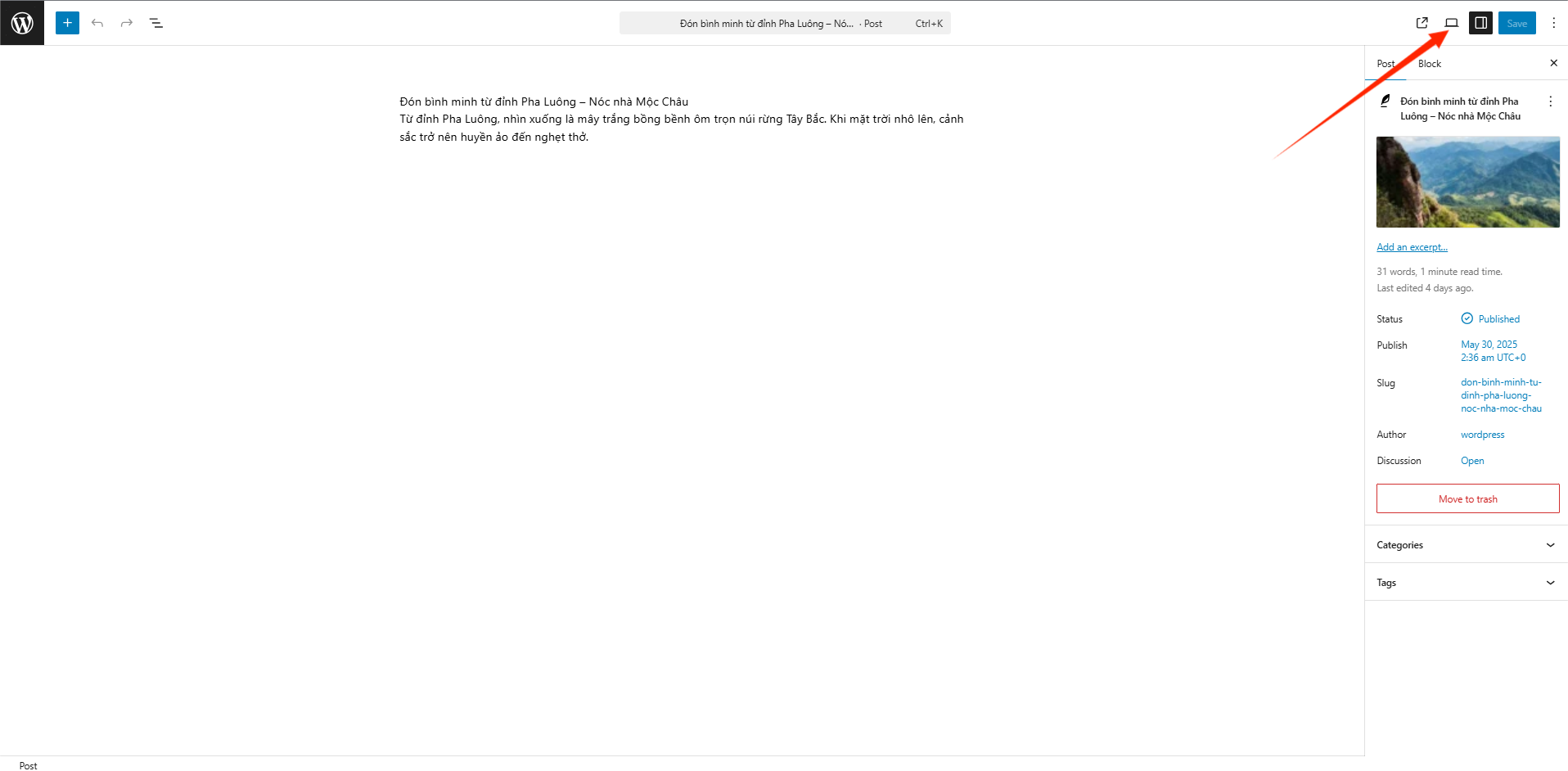Expand the Tags panel
1568x771 pixels.
pyautogui.click(x=1467, y=583)
